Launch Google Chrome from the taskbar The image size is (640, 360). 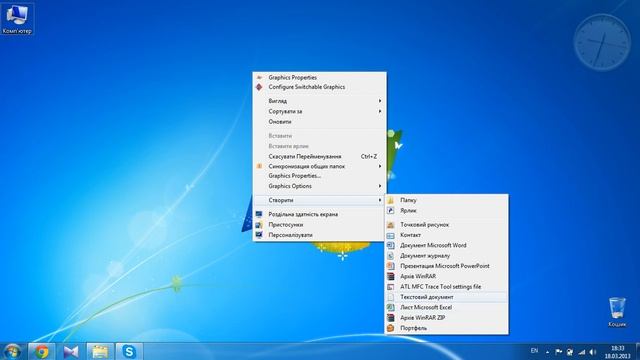coord(41,351)
